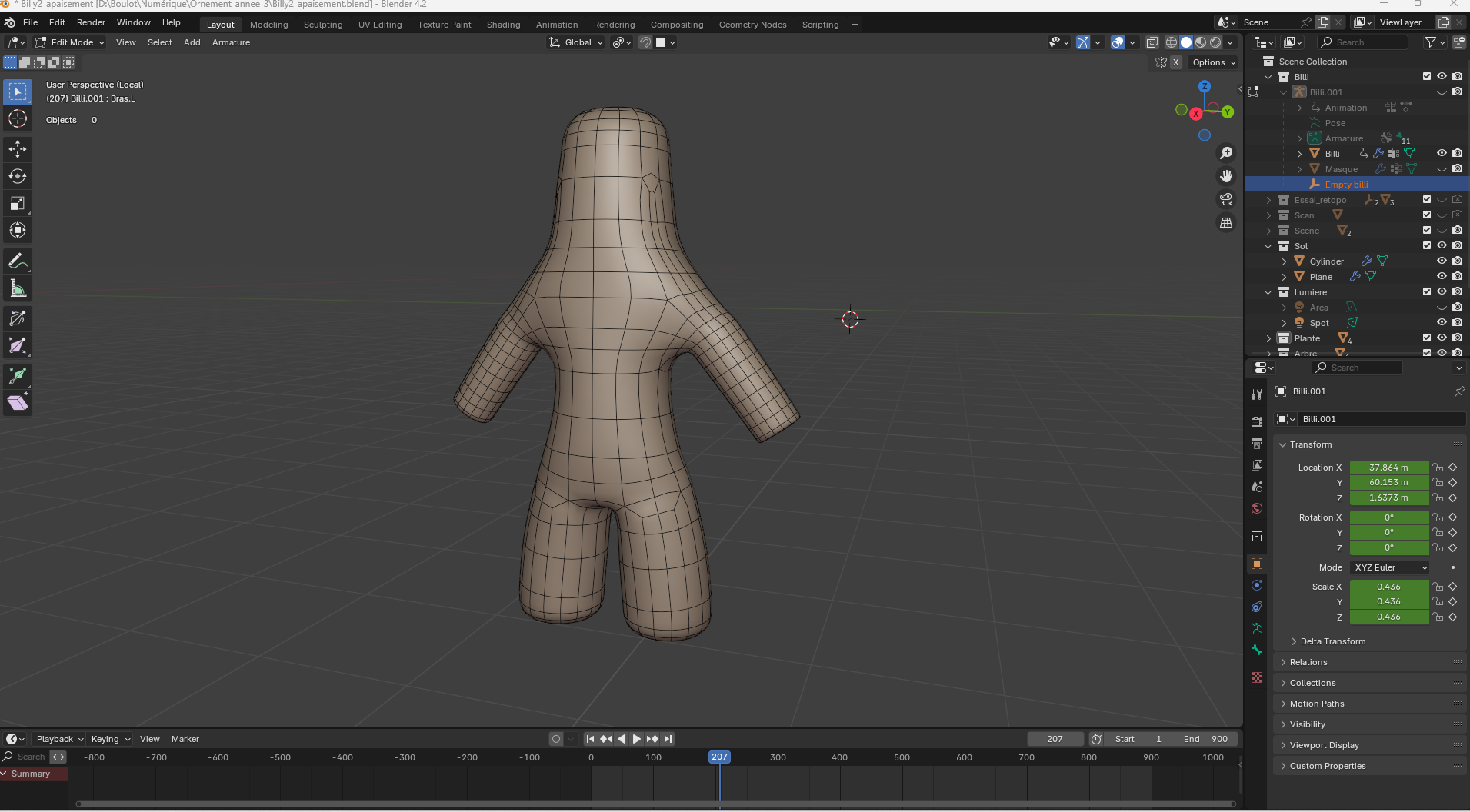Expand the Delta Transform section
1470x812 pixels.
point(1332,641)
